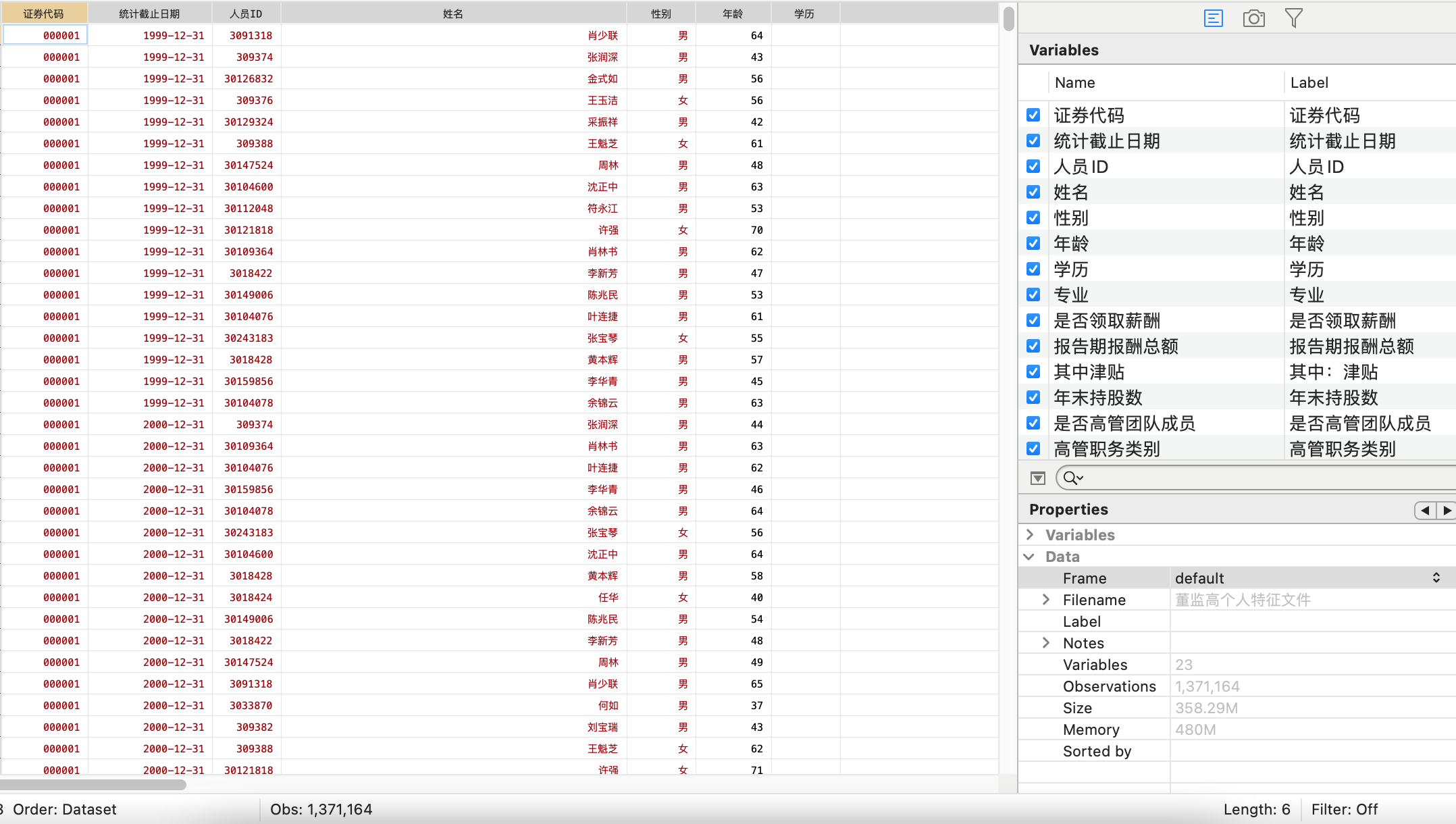1456x824 pixels.
Task: Click the Properties sheet icon in toolbar
Action: click(1213, 18)
